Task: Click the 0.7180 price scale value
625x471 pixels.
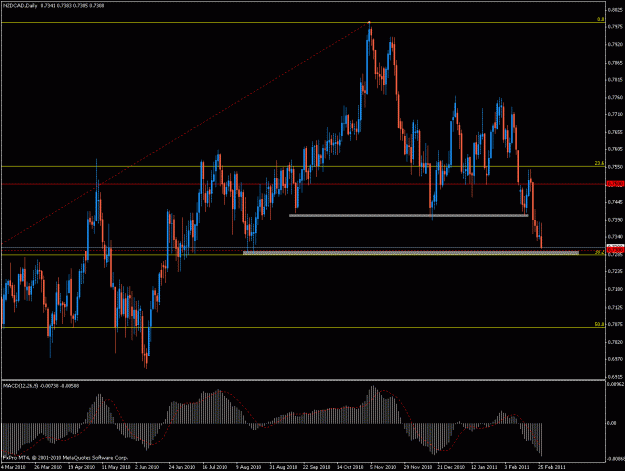Action: (615, 289)
